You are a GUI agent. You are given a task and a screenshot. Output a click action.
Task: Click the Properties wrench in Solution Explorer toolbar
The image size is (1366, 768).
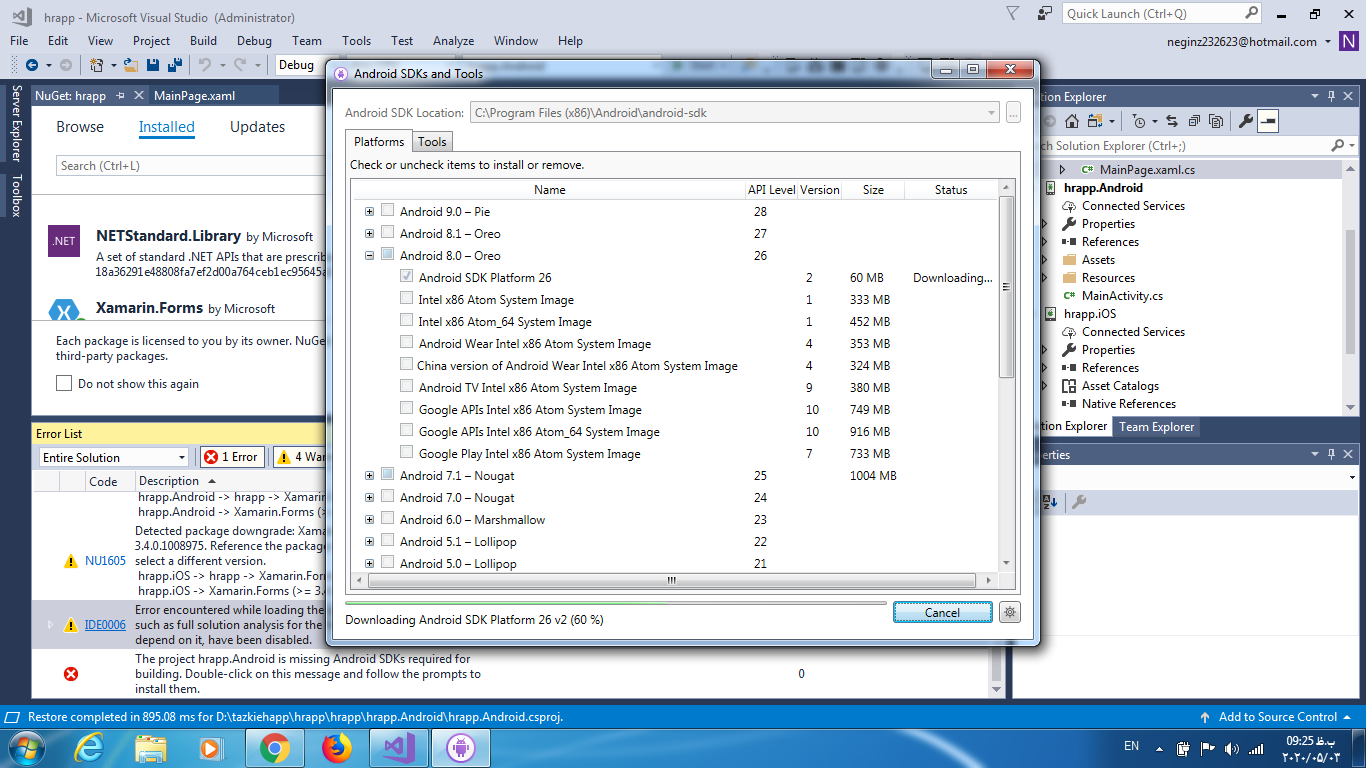pyautogui.click(x=1246, y=121)
